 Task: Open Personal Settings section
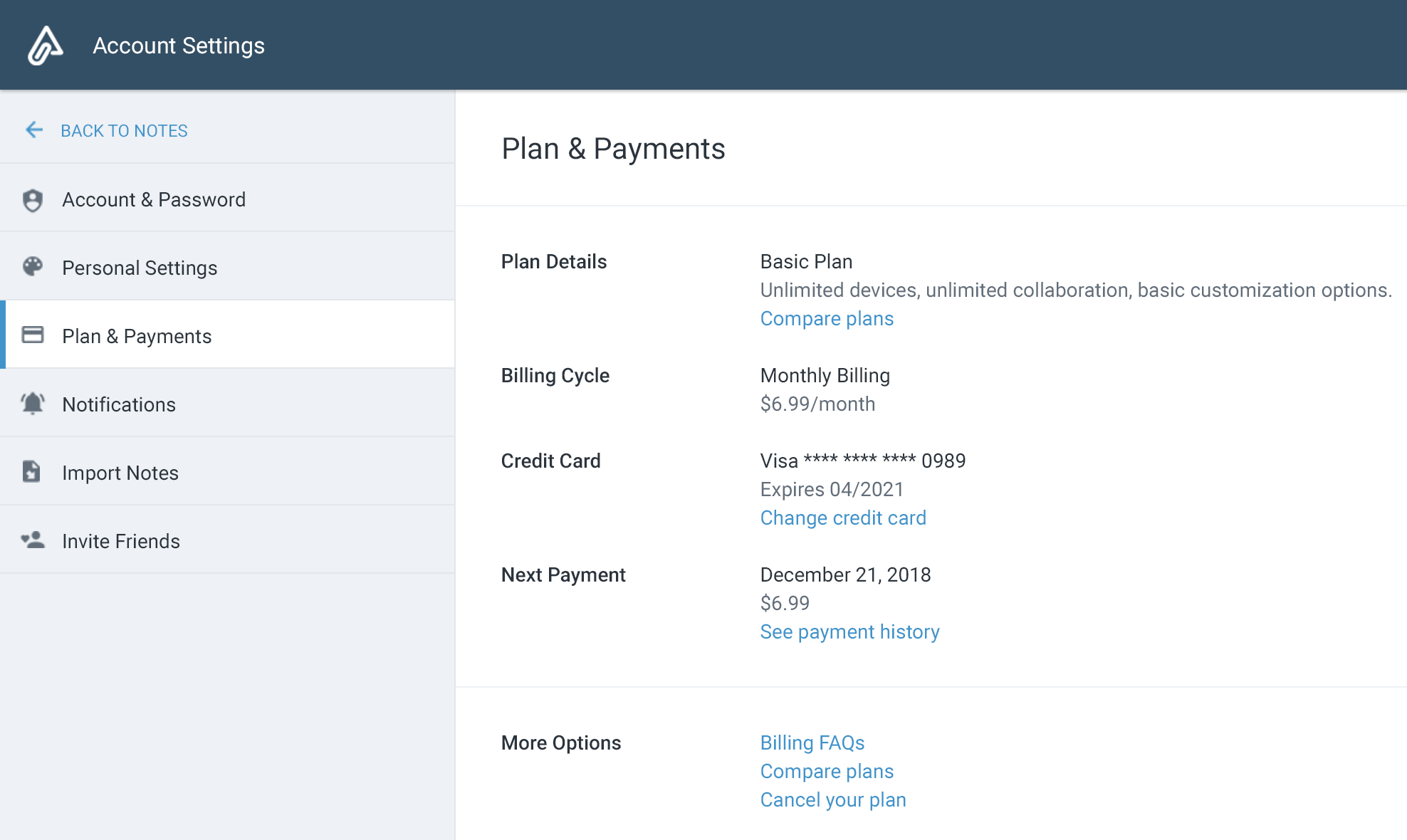(140, 268)
